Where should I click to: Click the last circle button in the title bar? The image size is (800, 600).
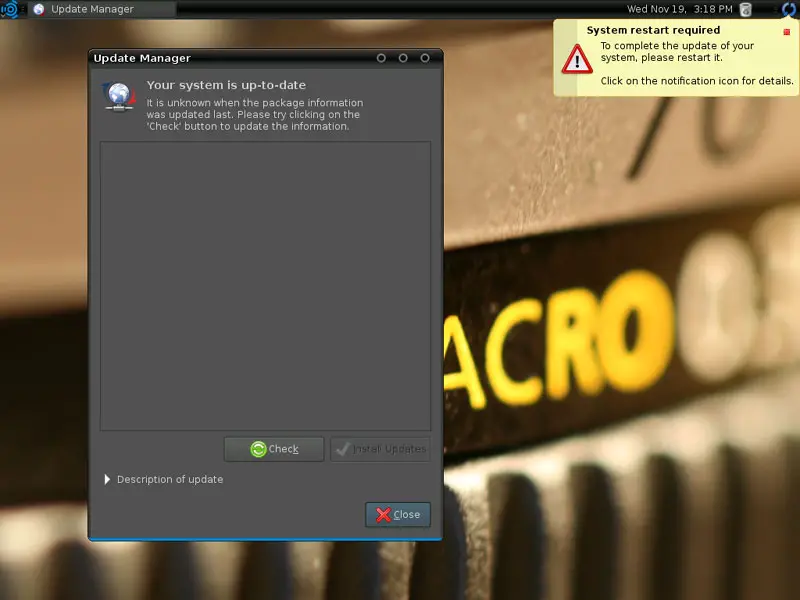[425, 58]
